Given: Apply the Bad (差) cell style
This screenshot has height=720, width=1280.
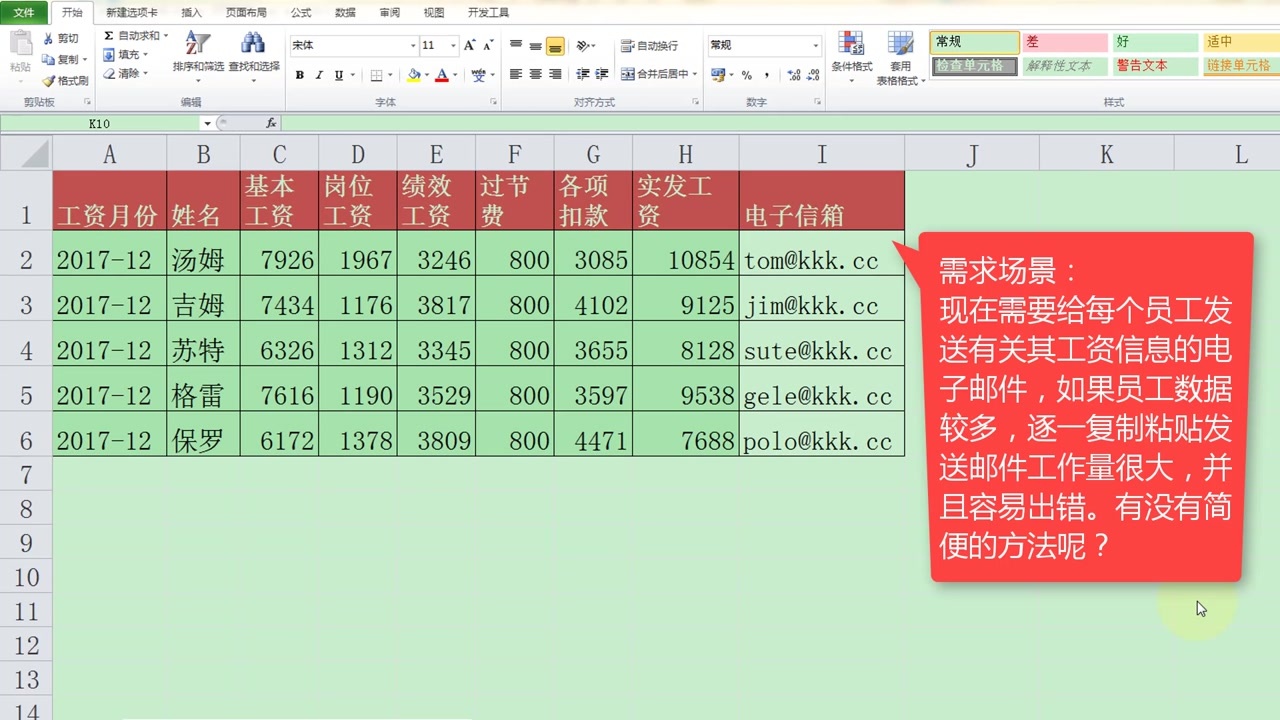Looking at the screenshot, I should point(1066,42).
